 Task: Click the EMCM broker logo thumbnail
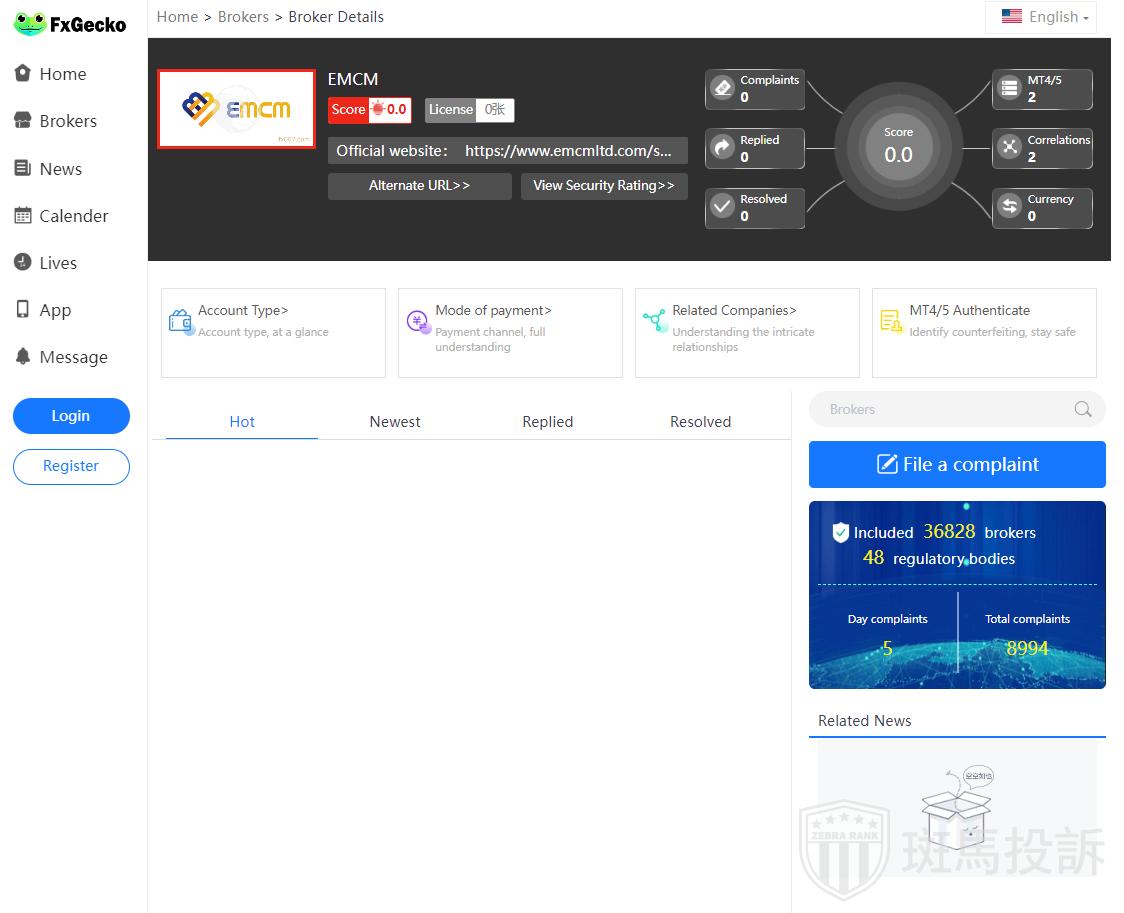point(236,109)
